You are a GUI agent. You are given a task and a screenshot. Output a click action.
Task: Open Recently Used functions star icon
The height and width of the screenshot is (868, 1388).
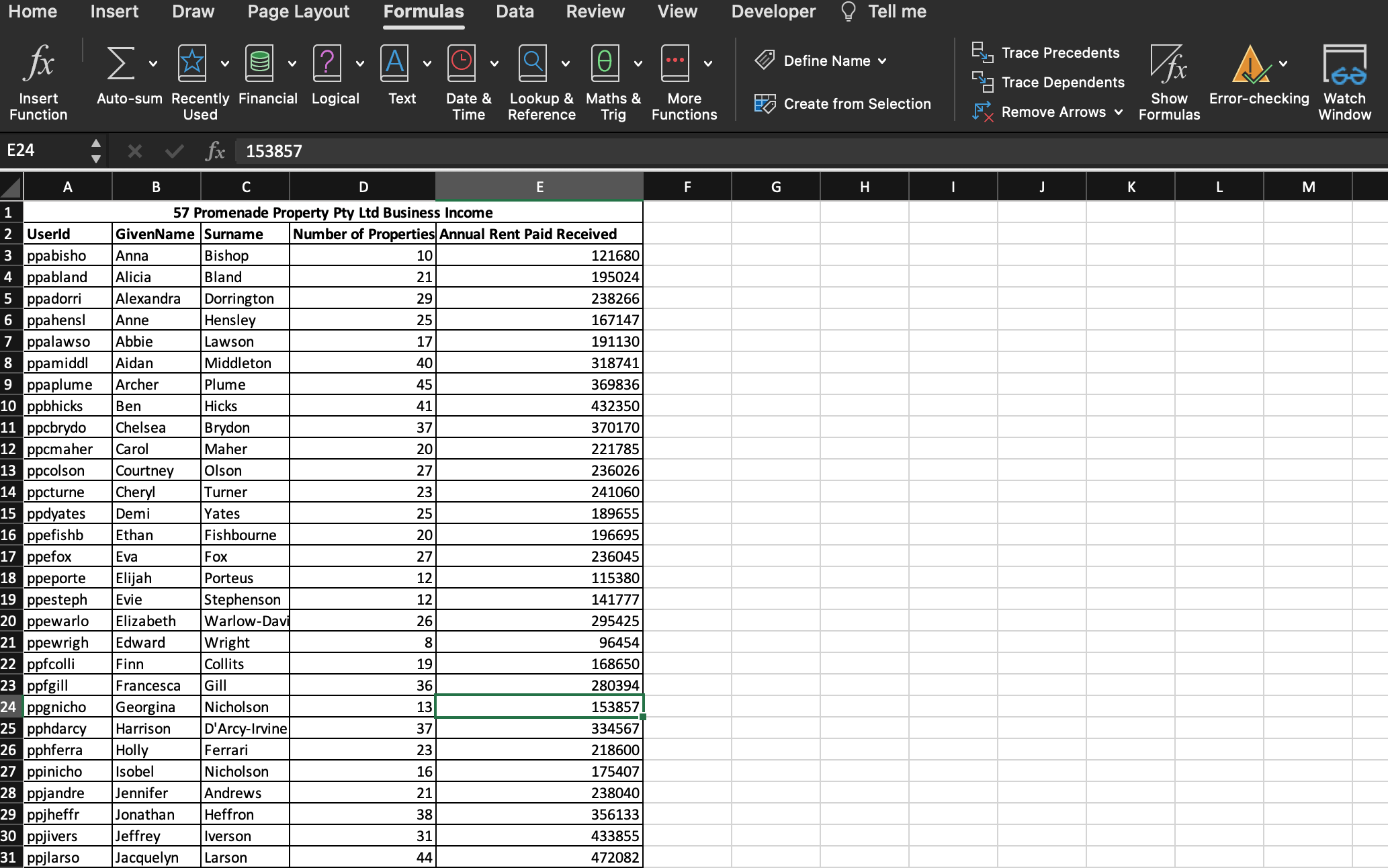191,63
